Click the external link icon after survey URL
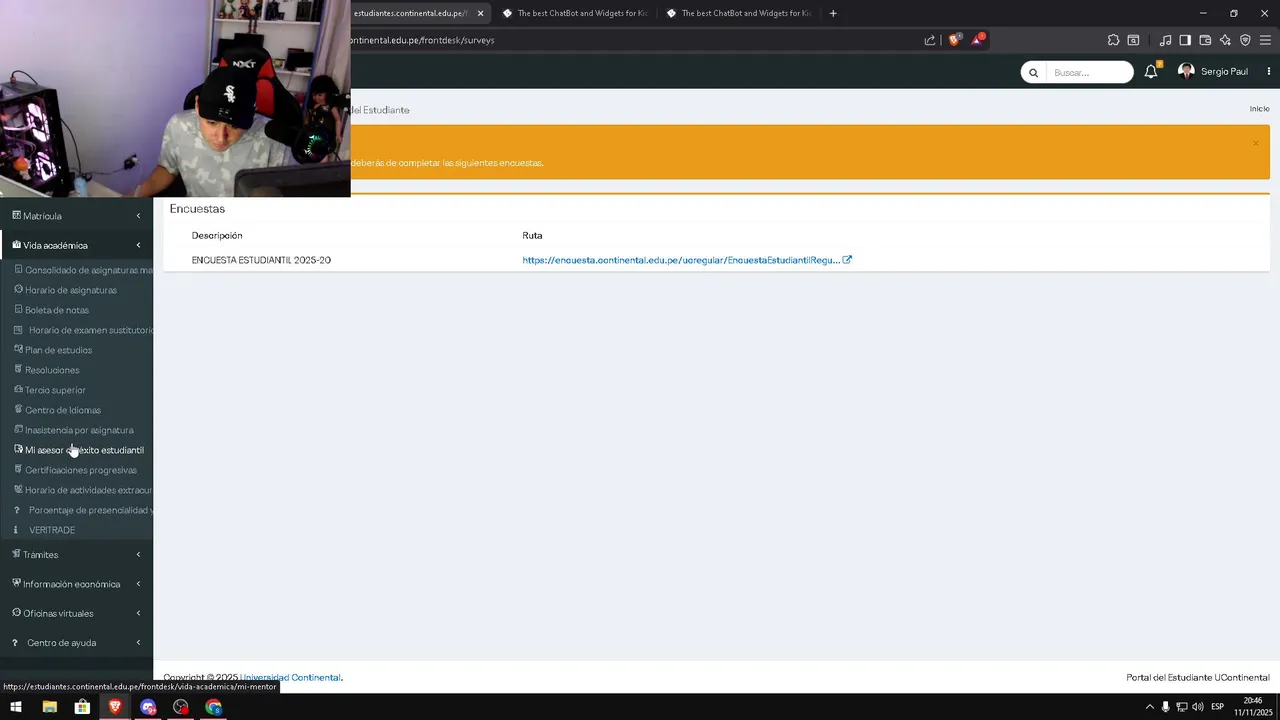The height and width of the screenshot is (720, 1280). pyautogui.click(x=847, y=260)
